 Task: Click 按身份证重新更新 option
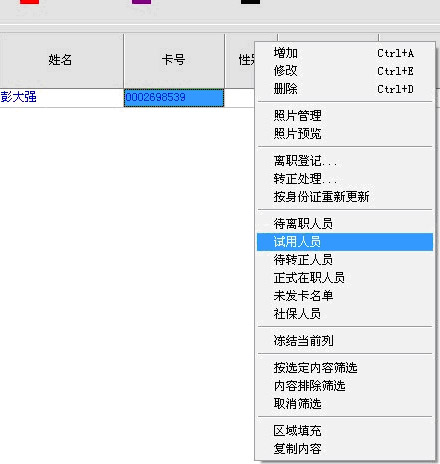pyautogui.click(x=345, y=197)
